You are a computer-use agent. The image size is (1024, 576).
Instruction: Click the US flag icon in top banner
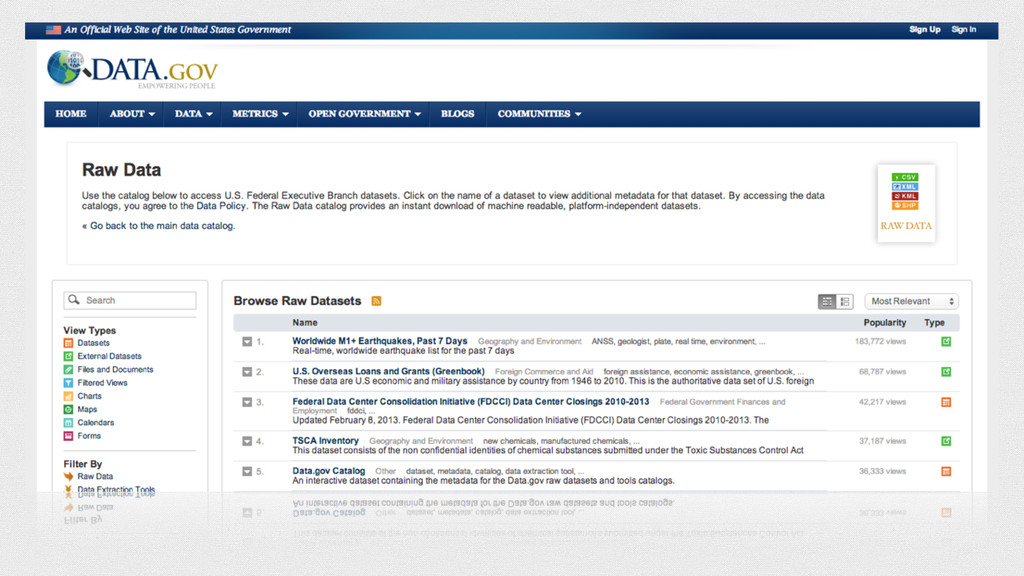tap(54, 29)
